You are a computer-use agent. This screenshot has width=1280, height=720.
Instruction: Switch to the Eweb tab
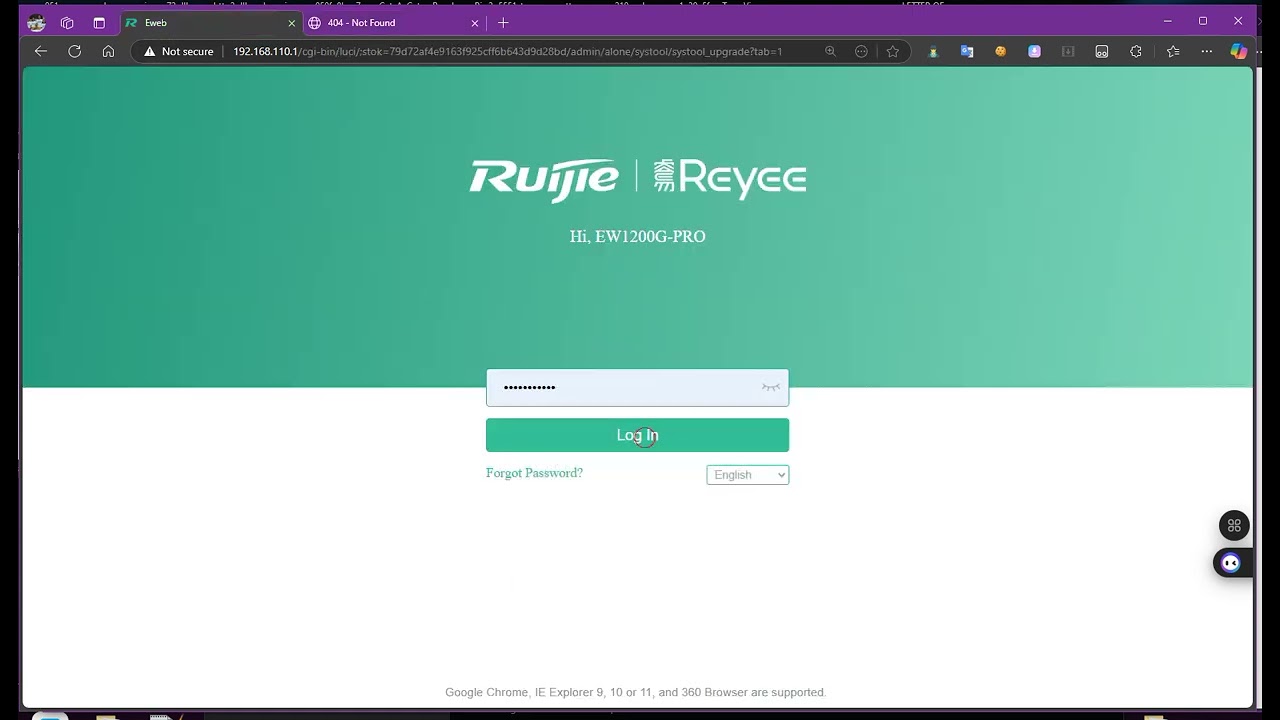pos(210,22)
